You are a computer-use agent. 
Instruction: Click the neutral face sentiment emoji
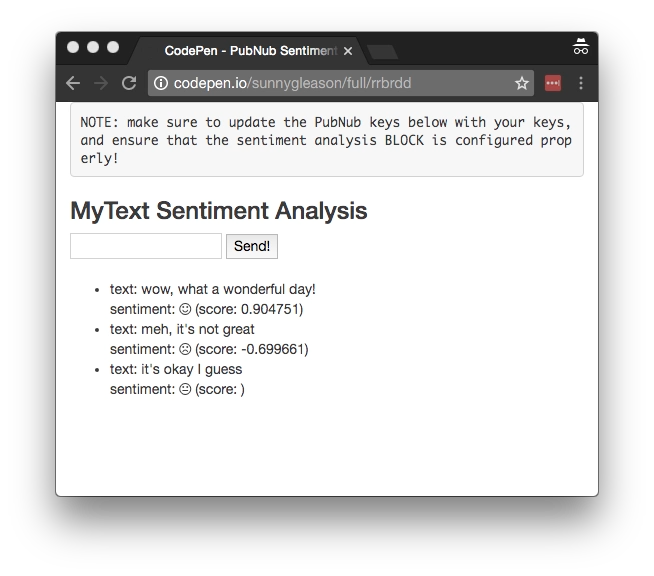point(185,389)
